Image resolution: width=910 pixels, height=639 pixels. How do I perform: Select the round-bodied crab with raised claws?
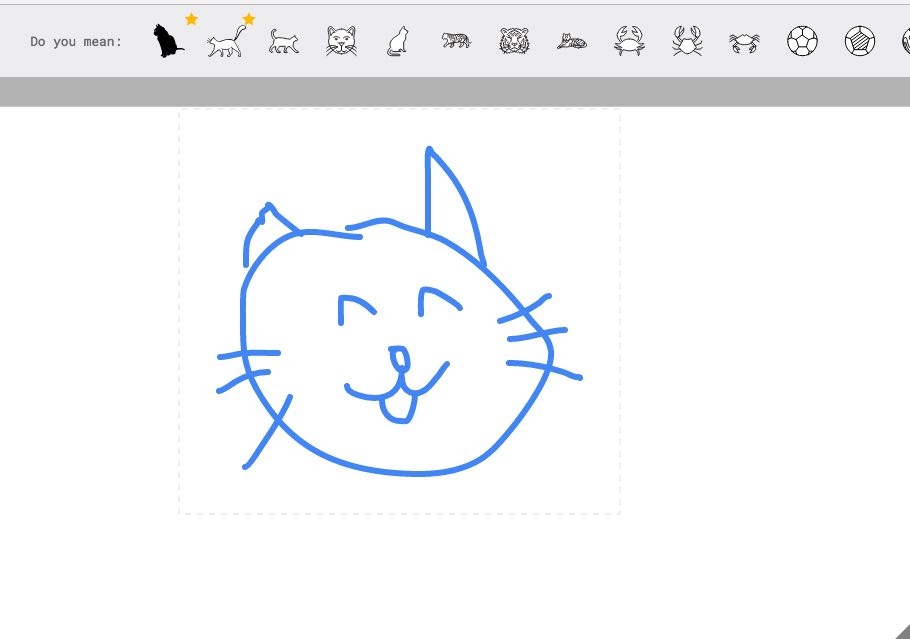(x=629, y=41)
